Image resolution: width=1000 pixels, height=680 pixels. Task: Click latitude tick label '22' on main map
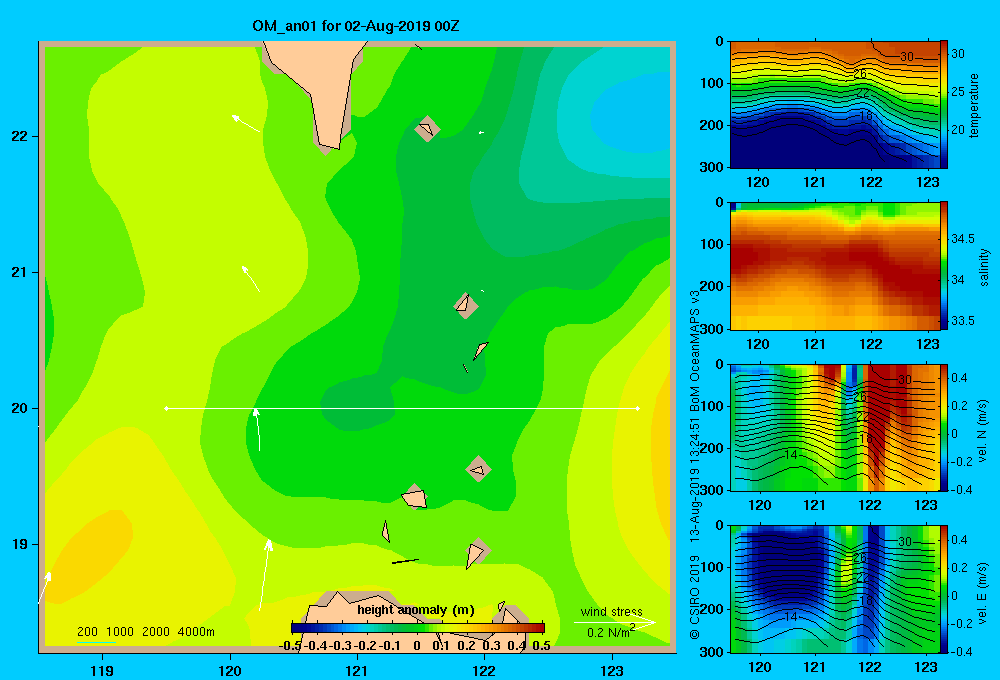pyautogui.click(x=20, y=136)
